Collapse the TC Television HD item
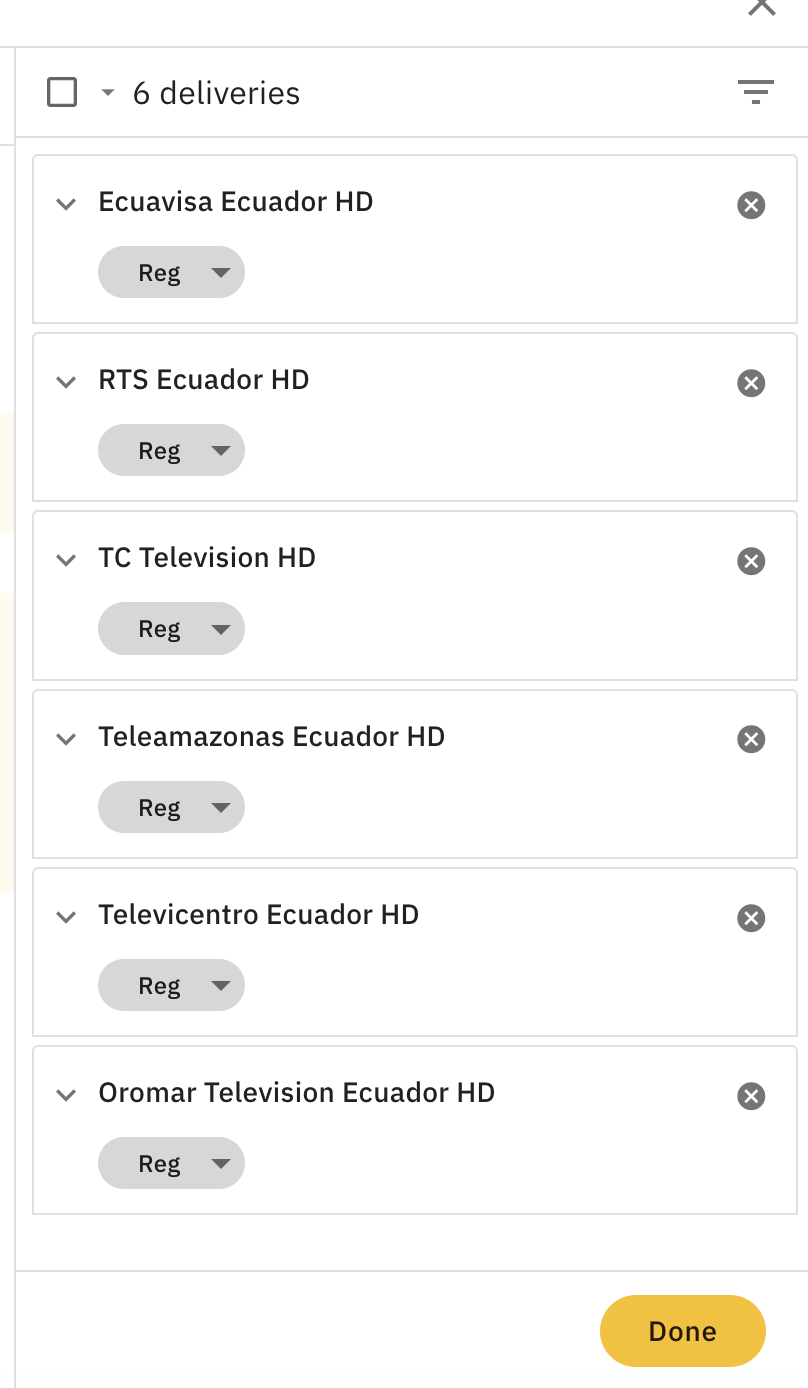This screenshot has height=1388, width=808. coord(66,560)
